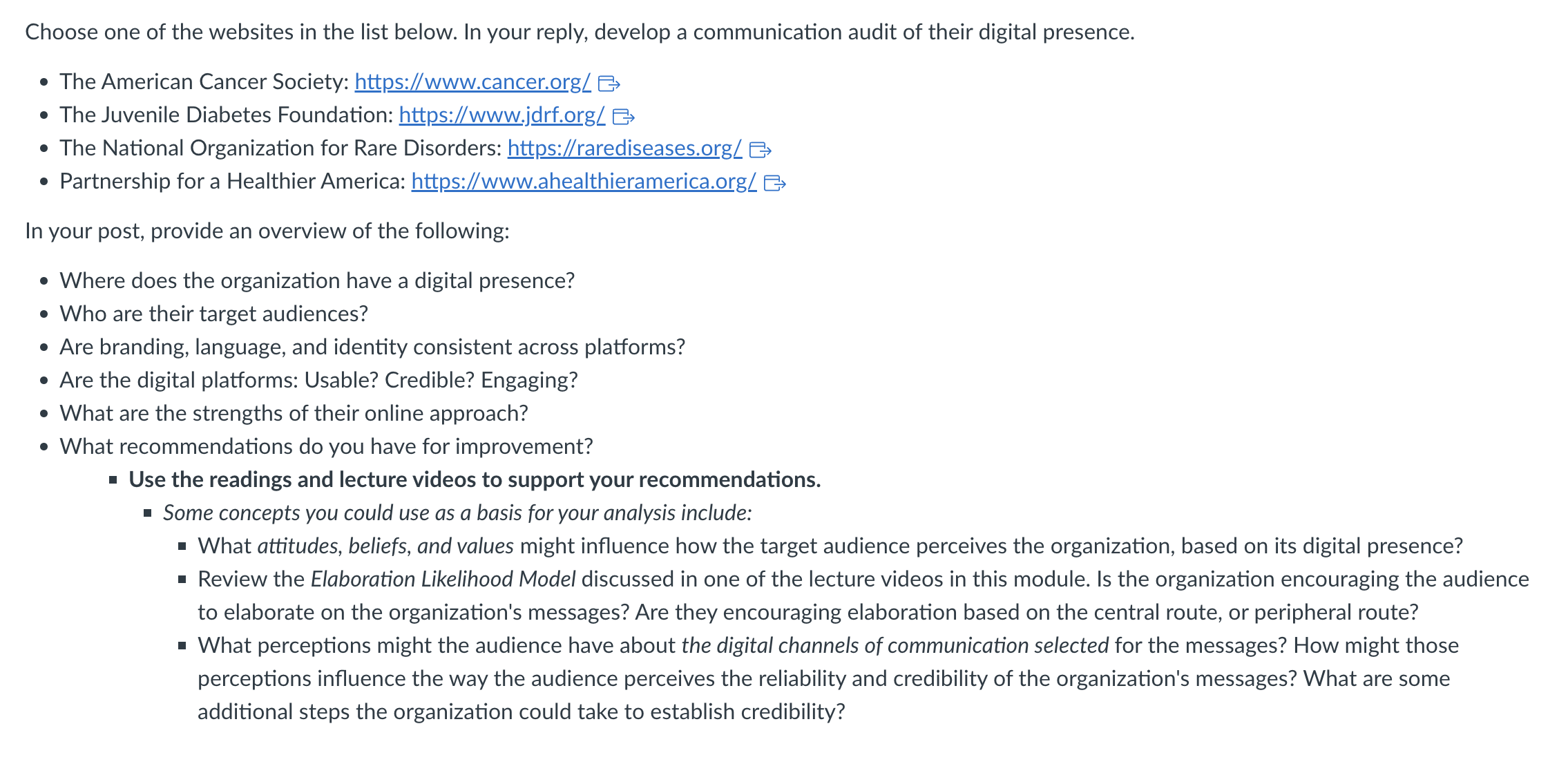This screenshot has width=1568, height=782.
Task: Click external-link icon beside cancer.org URL
Action: 609,84
